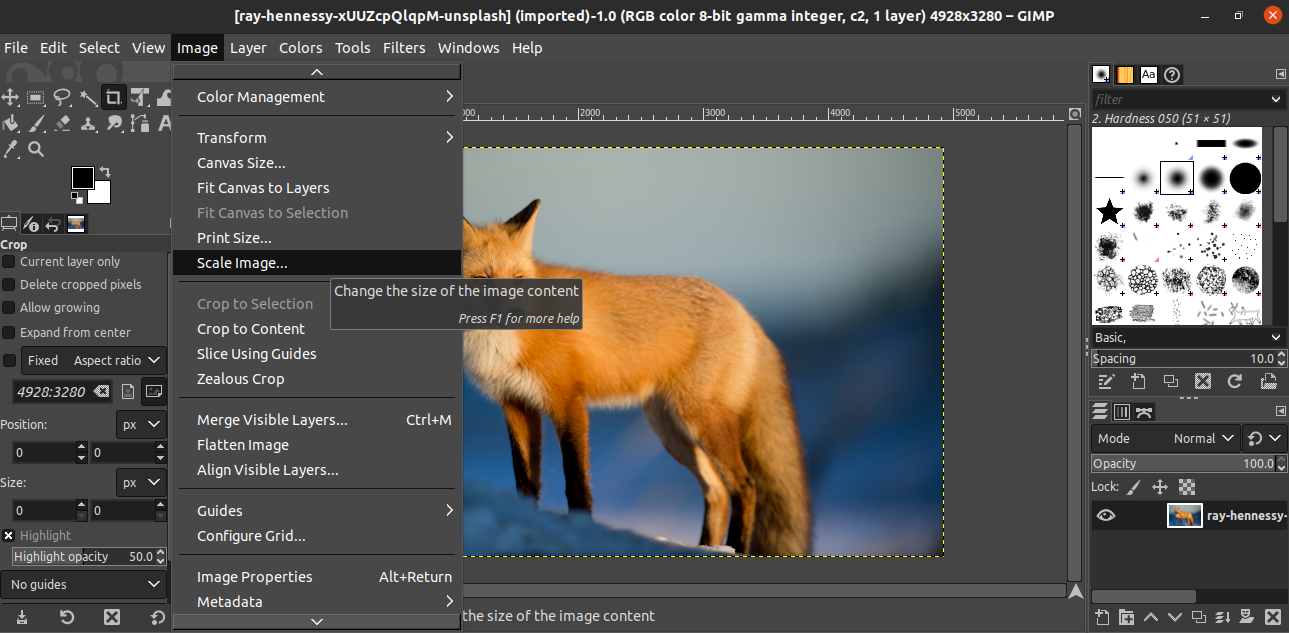Select the Bucket Fill tool
The height and width of the screenshot is (633, 1289).
click(x=11, y=123)
